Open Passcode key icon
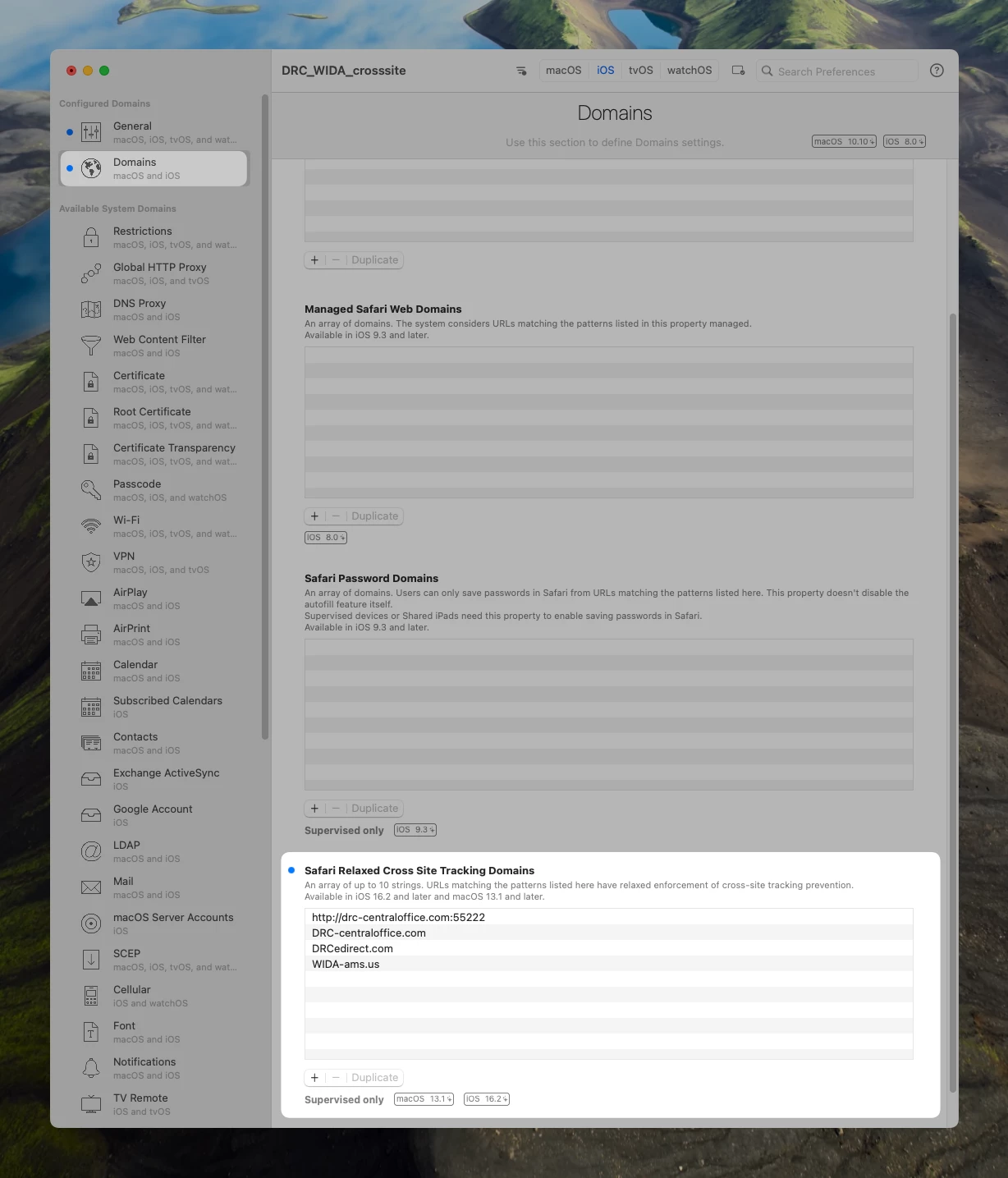1008x1178 pixels. 91,490
